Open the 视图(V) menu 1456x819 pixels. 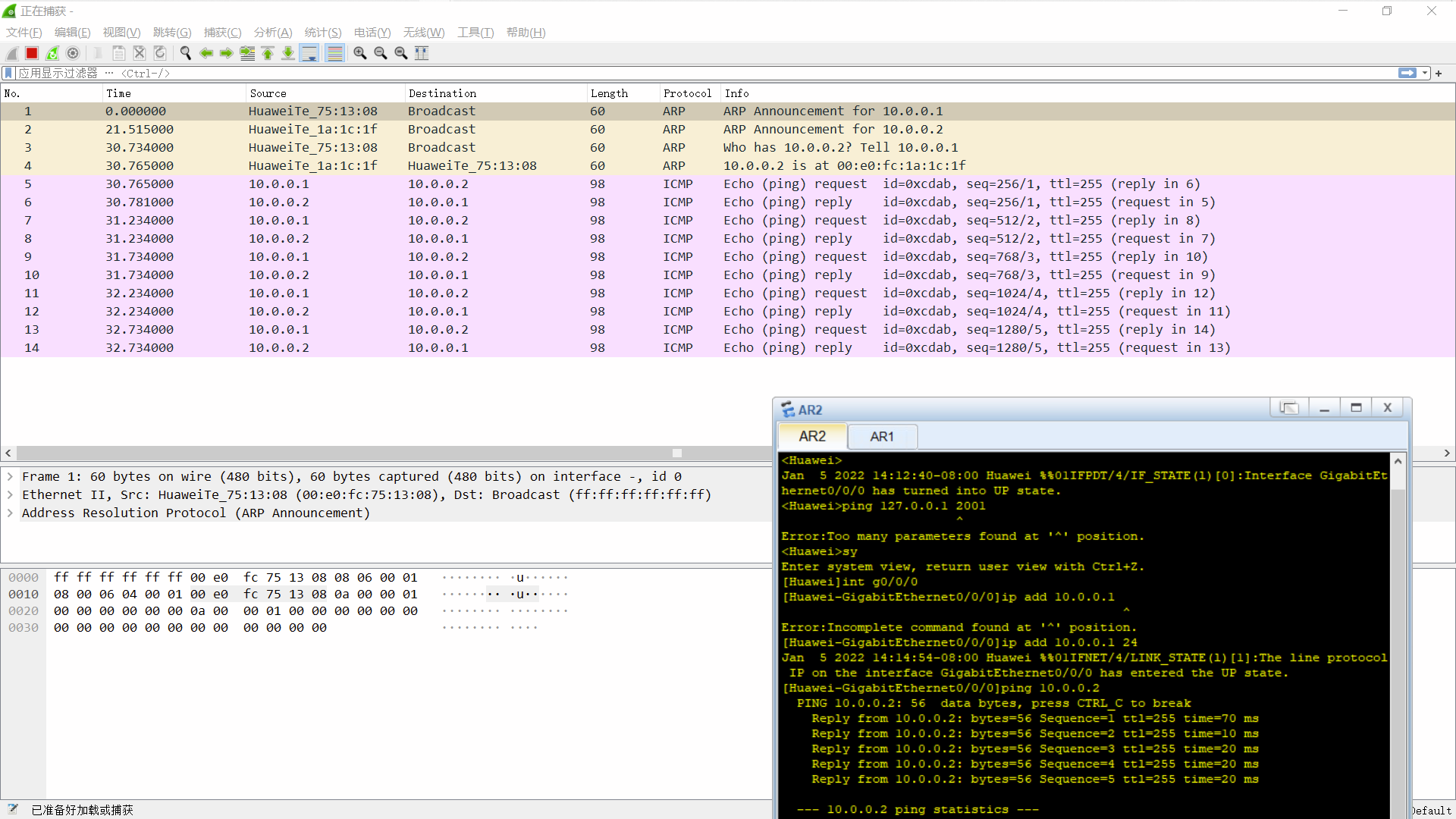pyautogui.click(x=121, y=33)
